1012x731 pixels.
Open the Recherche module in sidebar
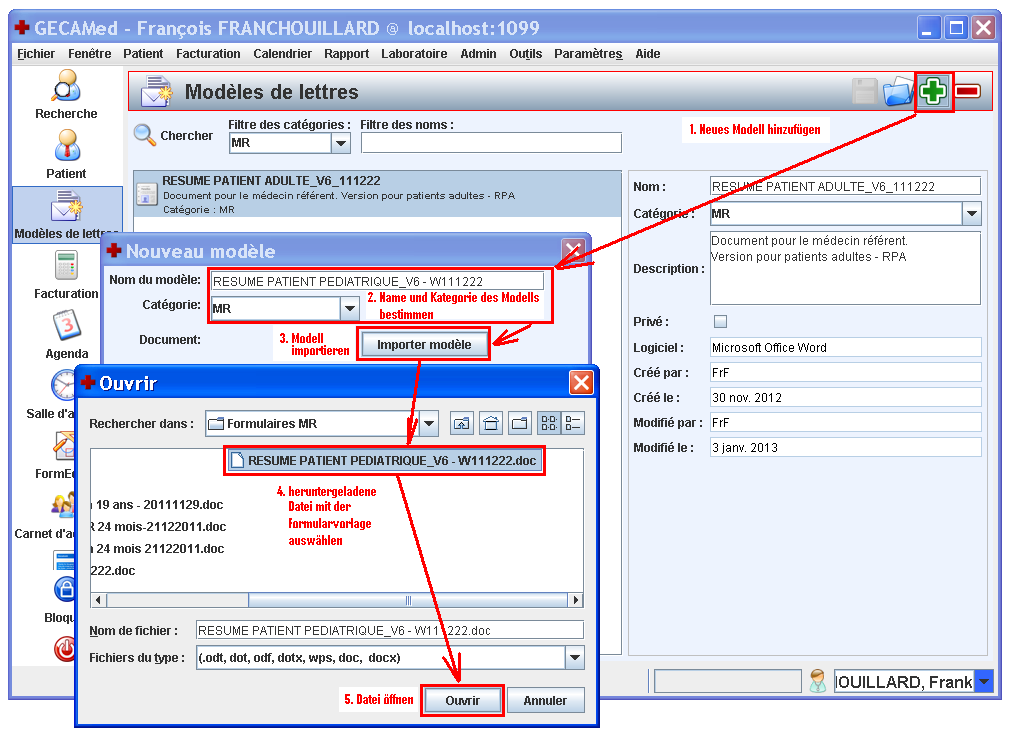(66, 94)
